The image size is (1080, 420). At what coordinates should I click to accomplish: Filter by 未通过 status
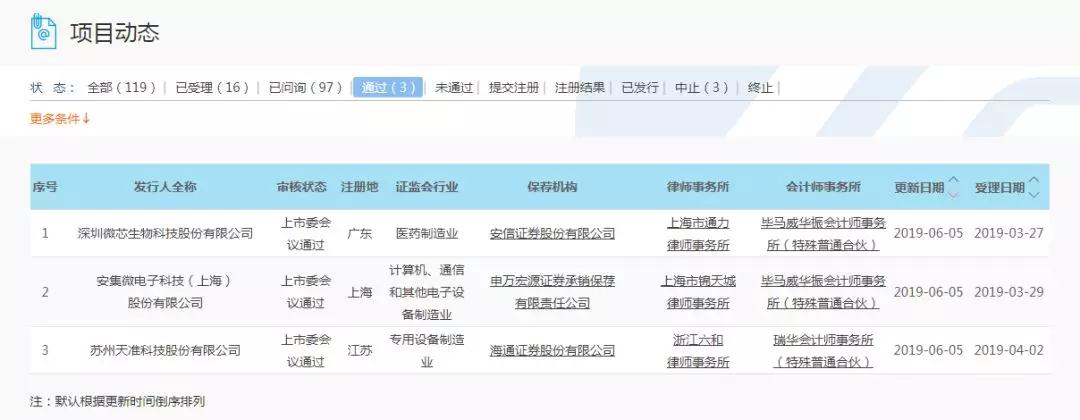pyautogui.click(x=454, y=88)
